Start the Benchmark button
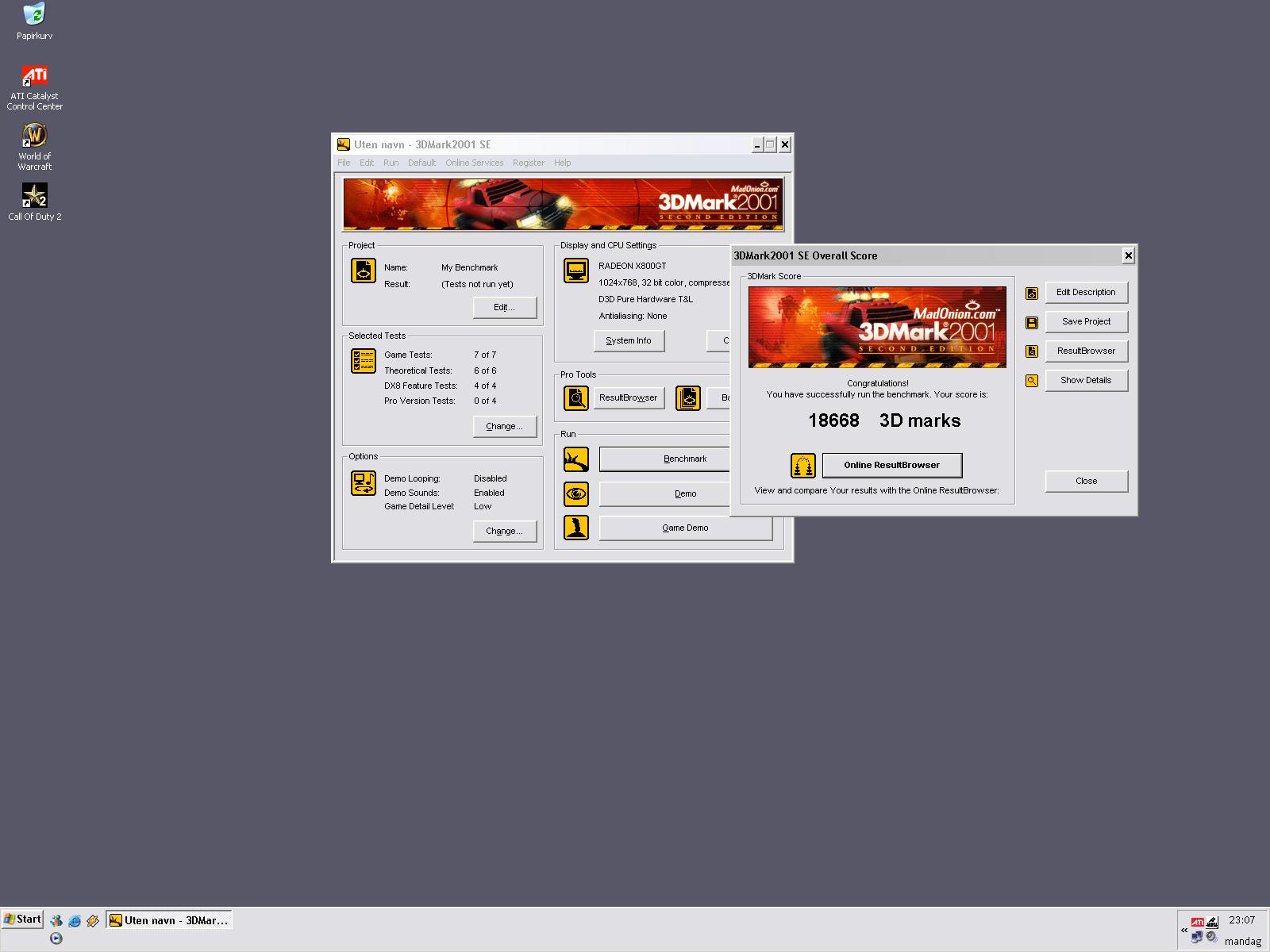 tap(664, 459)
